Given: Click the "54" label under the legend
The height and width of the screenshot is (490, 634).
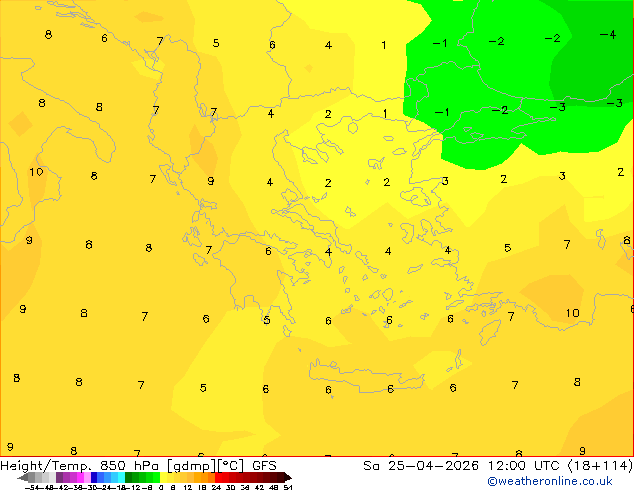Looking at the screenshot, I should pyautogui.click(x=288, y=487).
